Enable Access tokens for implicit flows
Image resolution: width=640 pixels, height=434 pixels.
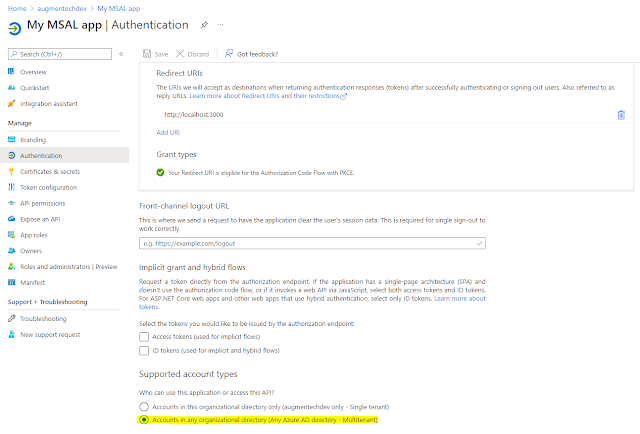[144, 337]
